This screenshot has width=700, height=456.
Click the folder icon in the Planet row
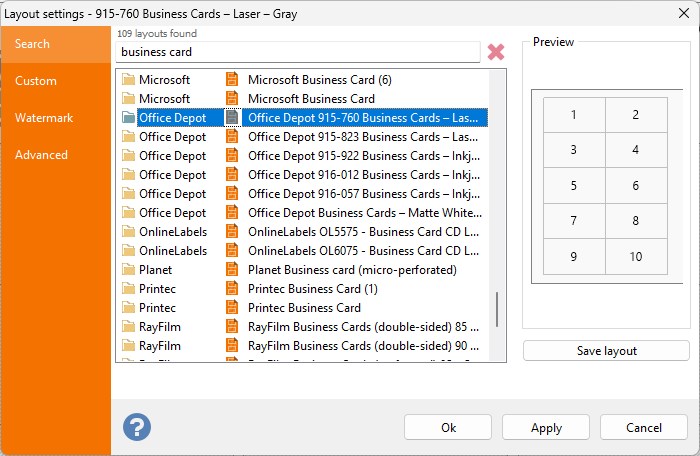point(129,270)
